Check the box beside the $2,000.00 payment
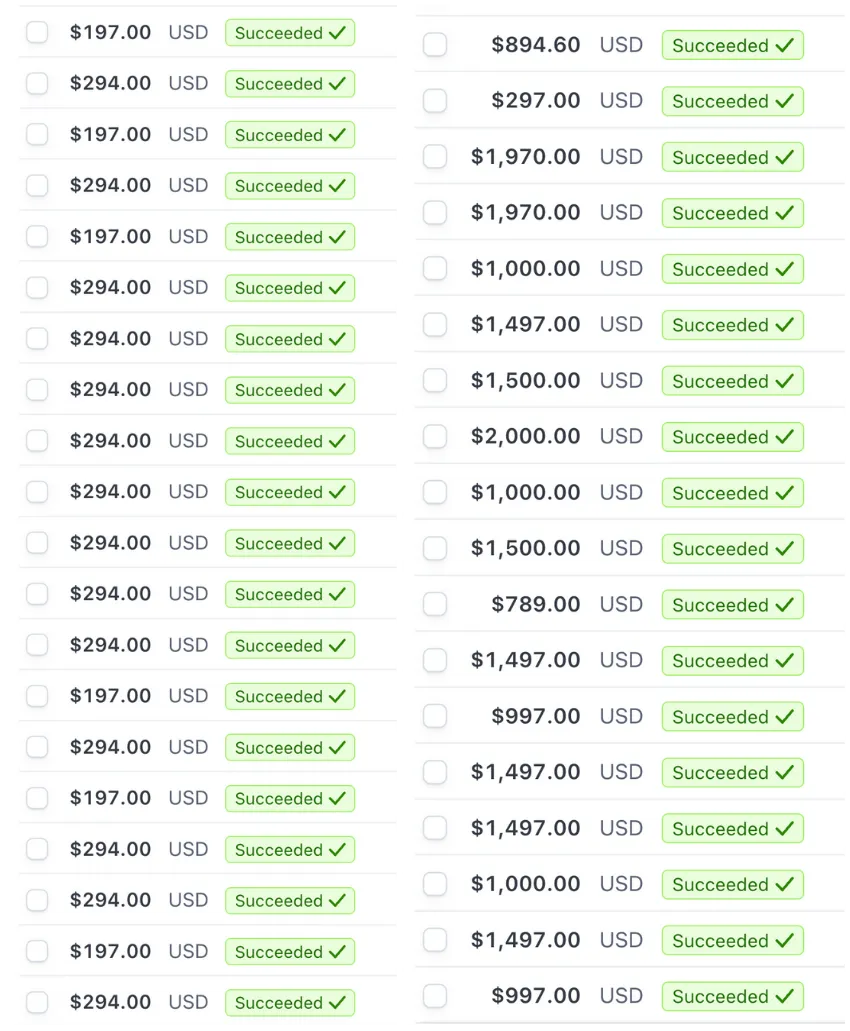The image size is (850, 1031). point(435,437)
